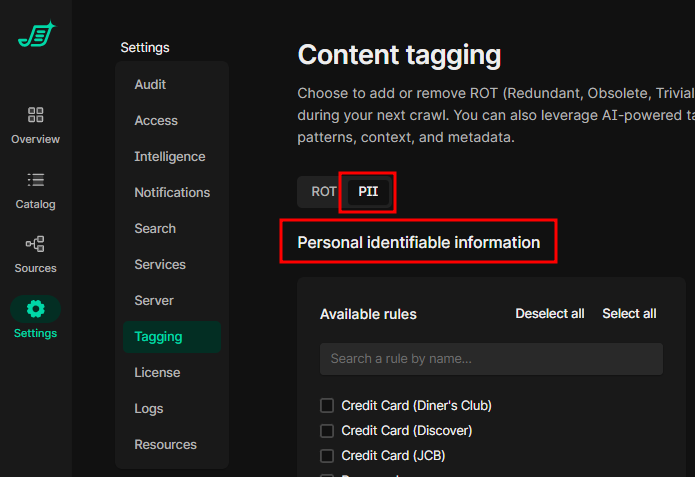Enable the Credit Card (Discover) checkbox
This screenshot has height=477, width=695.
(327, 431)
